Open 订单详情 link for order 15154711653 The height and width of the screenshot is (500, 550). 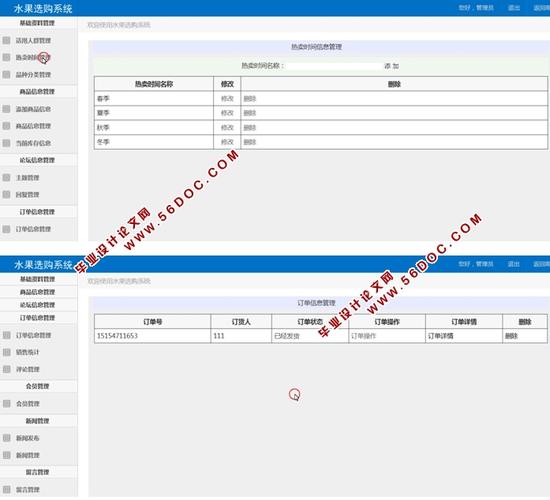click(x=441, y=336)
